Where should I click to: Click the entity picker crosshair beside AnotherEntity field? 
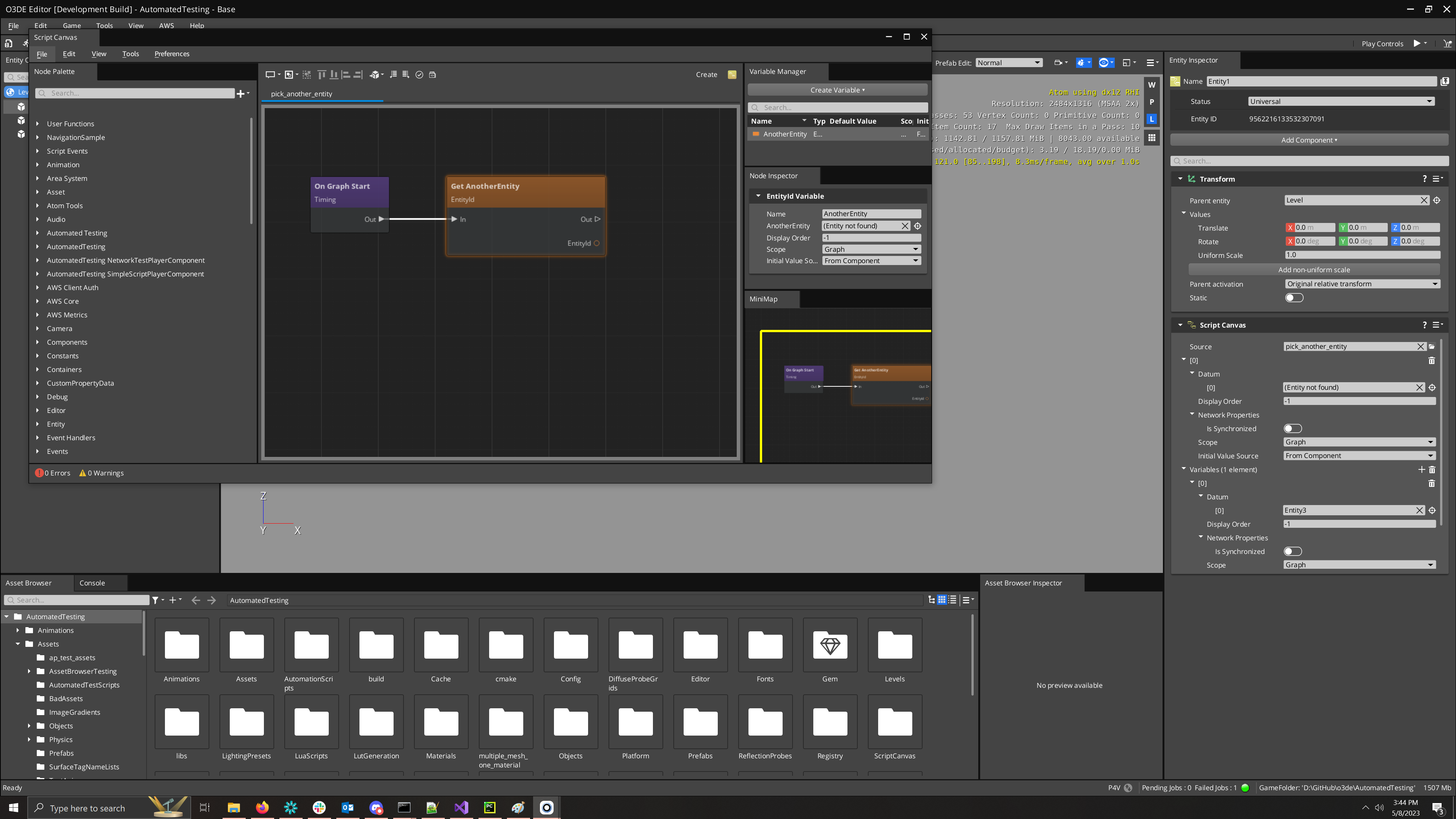pyautogui.click(x=917, y=226)
